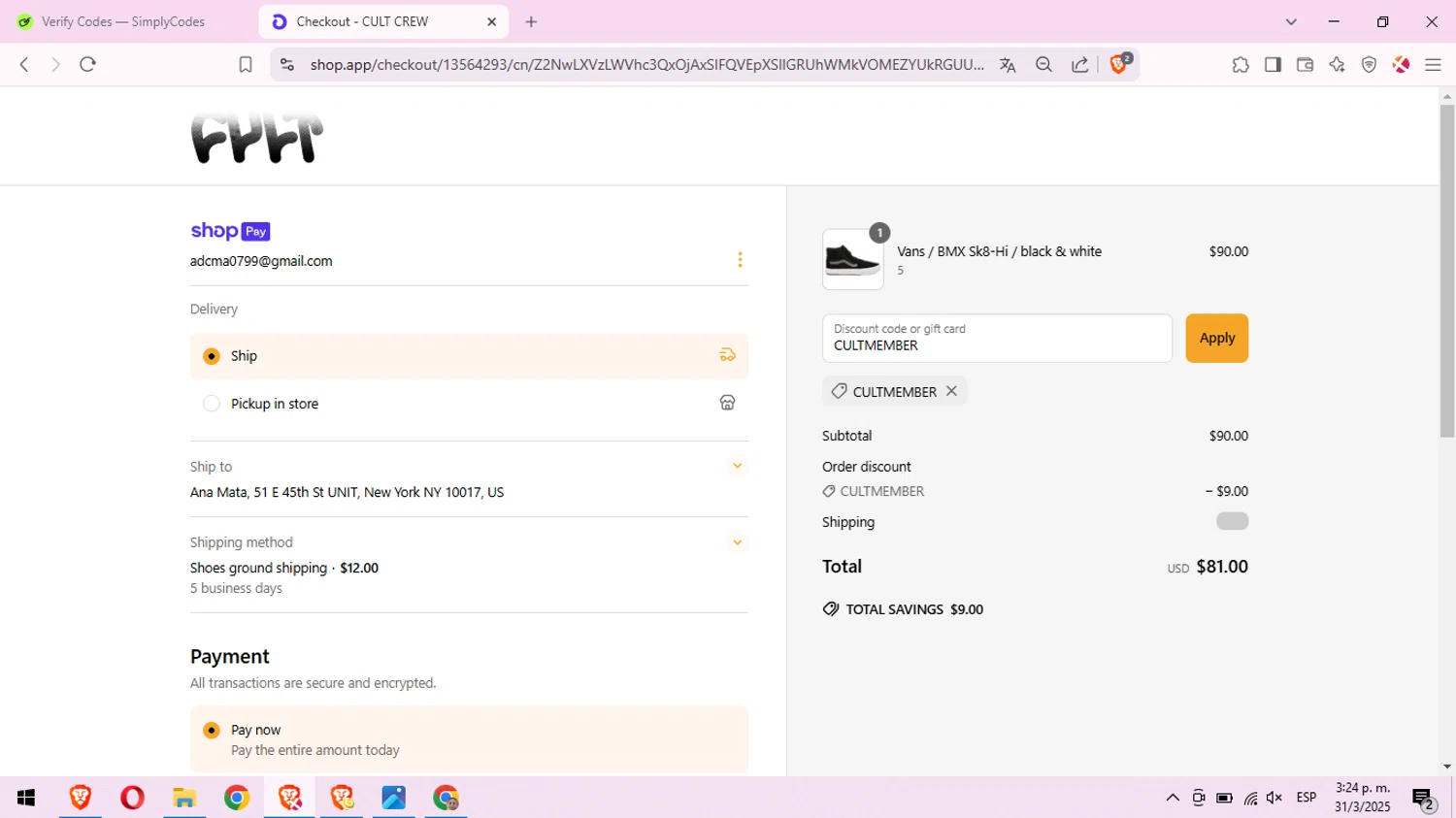Open the Shop Pay account options menu
Image resolution: width=1456 pixels, height=818 pixels.
pyautogui.click(x=740, y=259)
